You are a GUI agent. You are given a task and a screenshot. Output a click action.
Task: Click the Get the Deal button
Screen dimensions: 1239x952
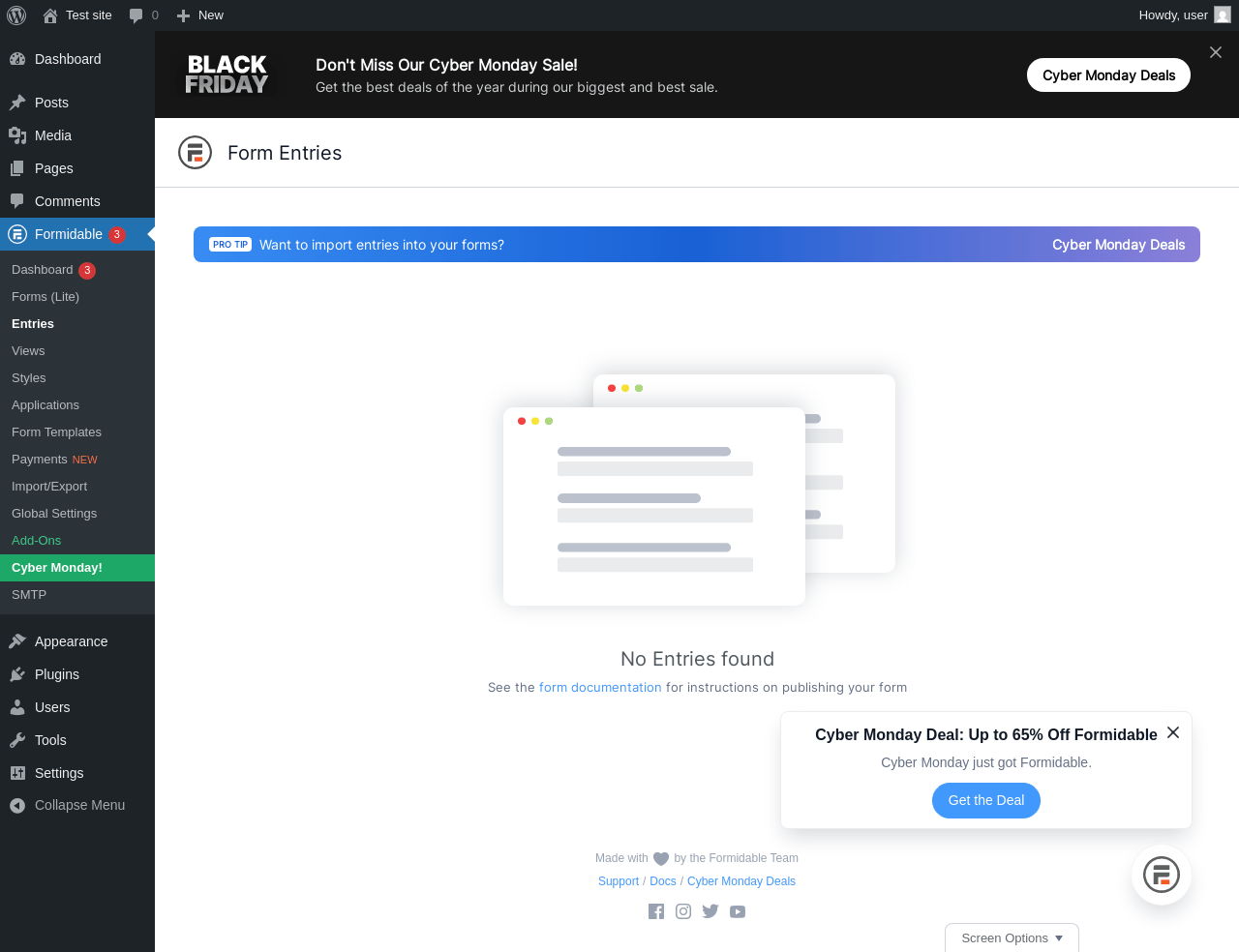(986, 800)
